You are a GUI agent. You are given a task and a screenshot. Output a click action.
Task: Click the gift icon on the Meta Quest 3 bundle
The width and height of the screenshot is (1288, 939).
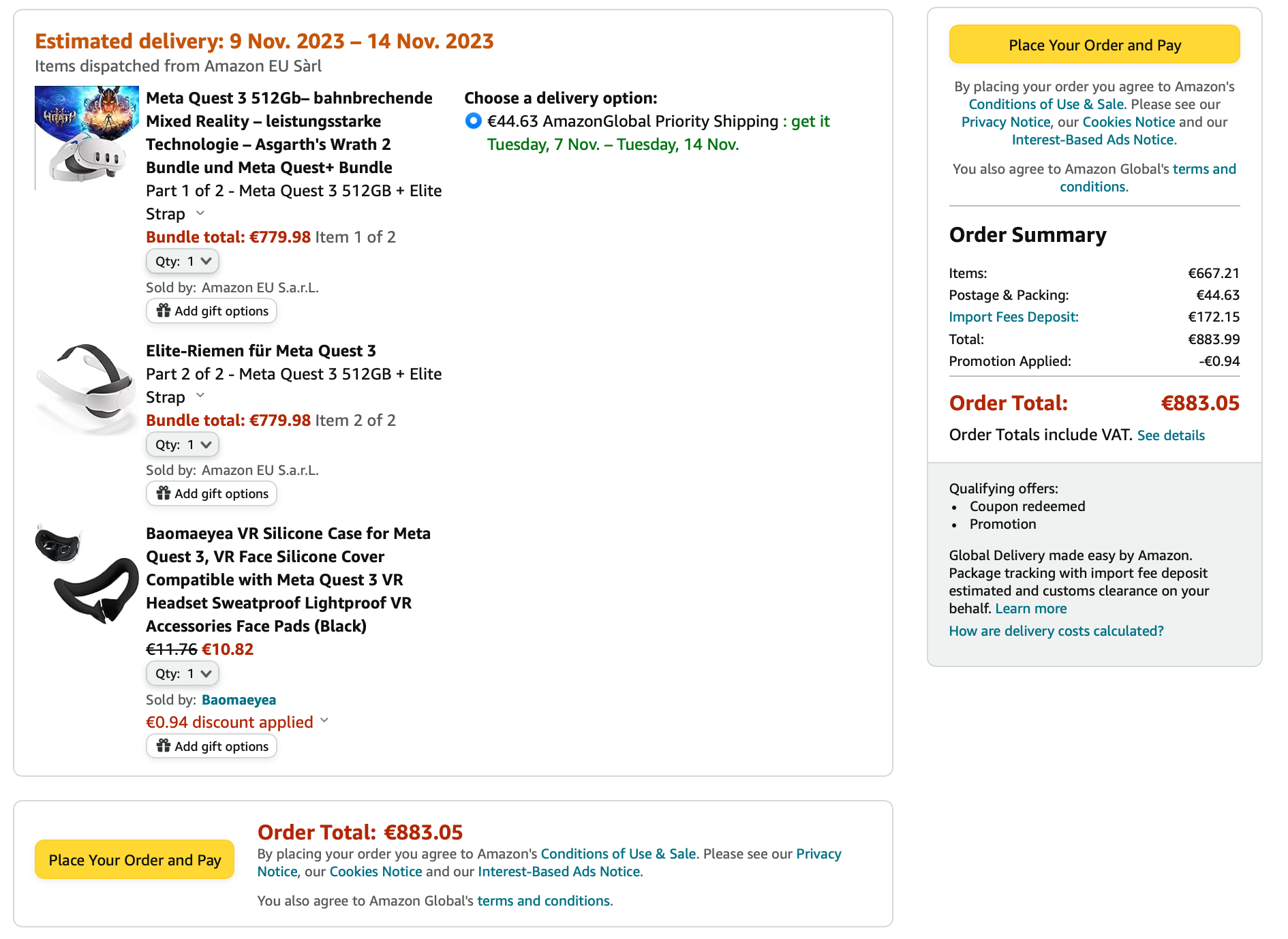click(164, 311)
